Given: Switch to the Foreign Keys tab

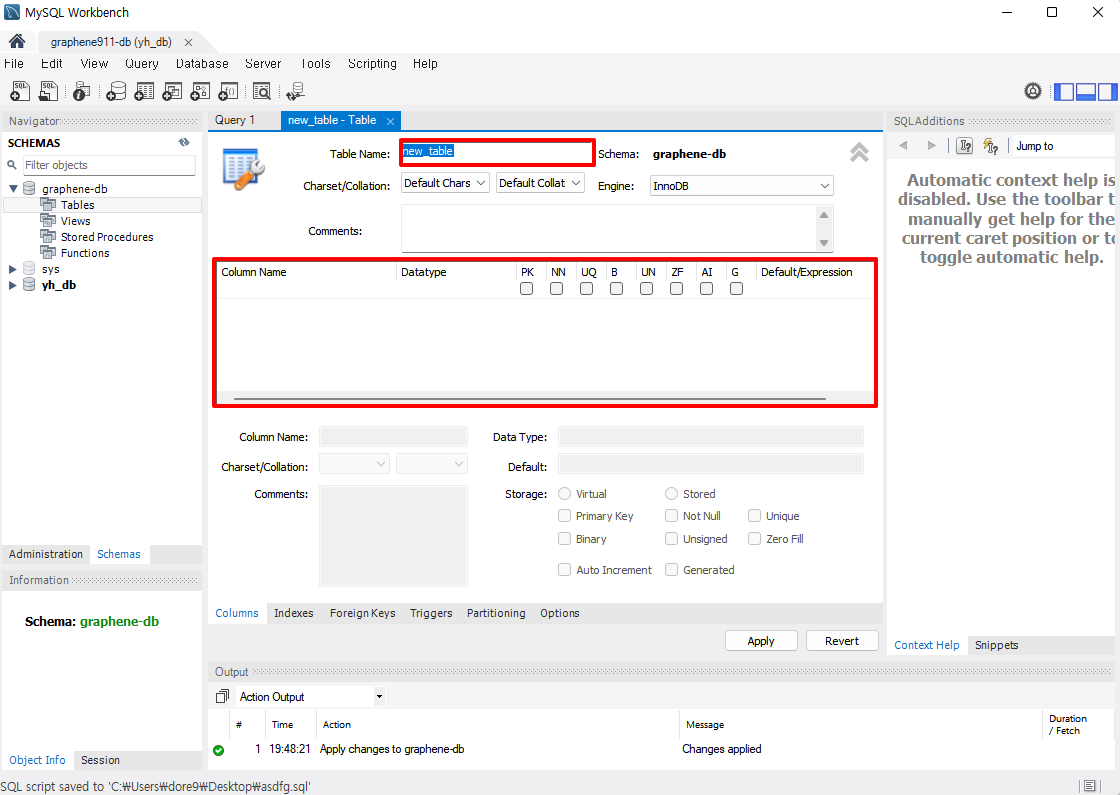Looking at the screenshot, I should (x=362, y=613).
